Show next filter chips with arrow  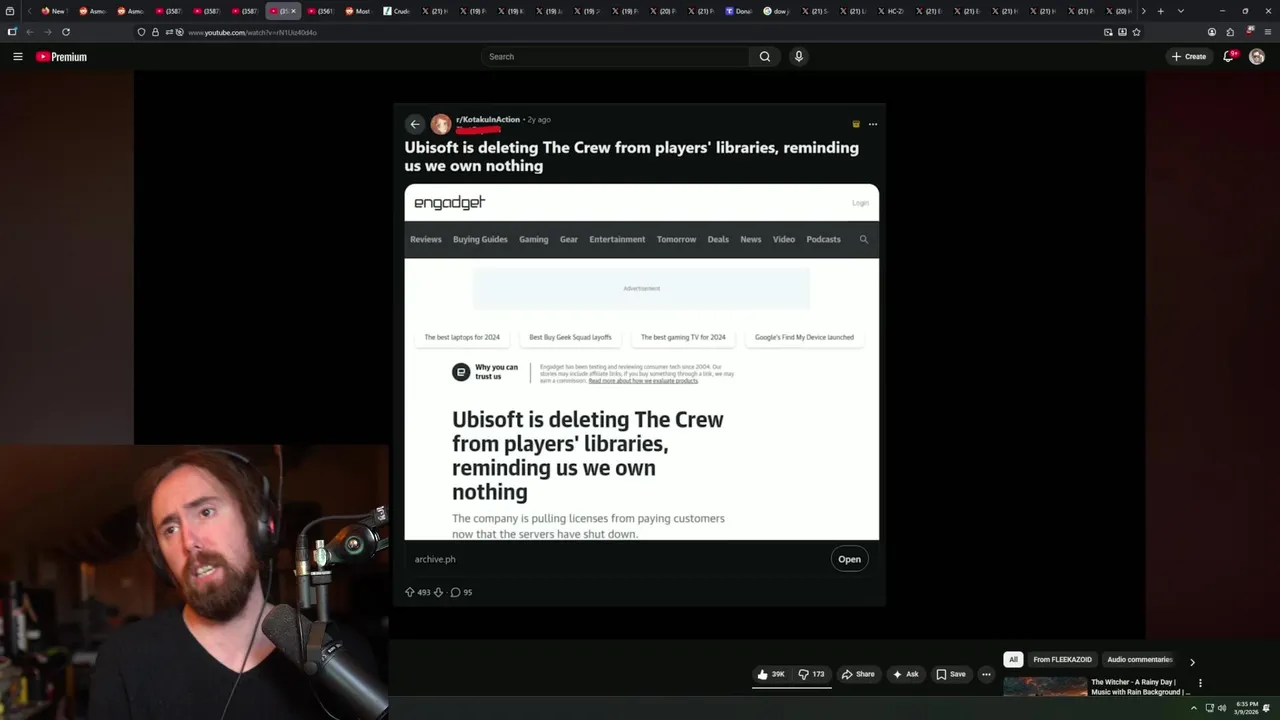[1192, 662]
